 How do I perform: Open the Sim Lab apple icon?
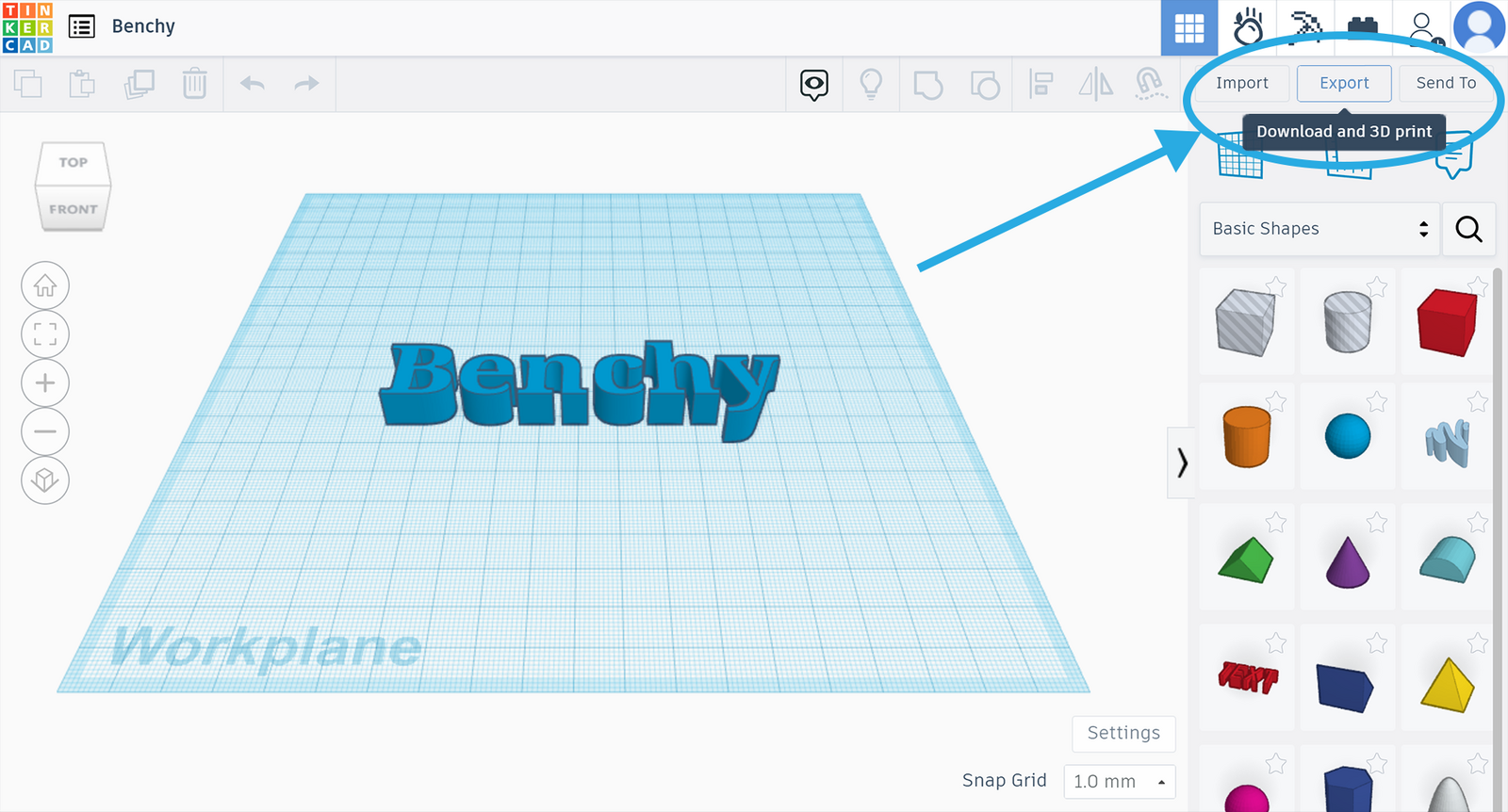click(1248, 27)
